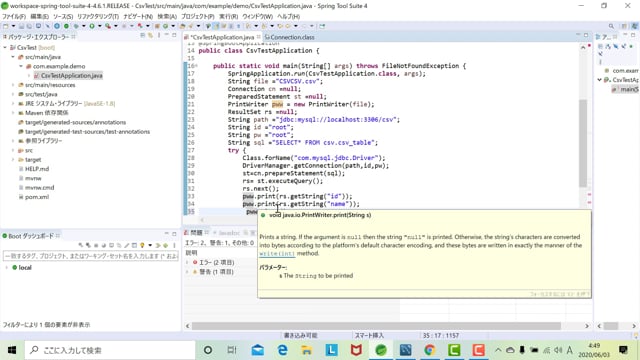Click the green diamond icon in Boot Dashboard toolbar
The height and width of the screenshot is (360, 640).
tap(165, 245)
